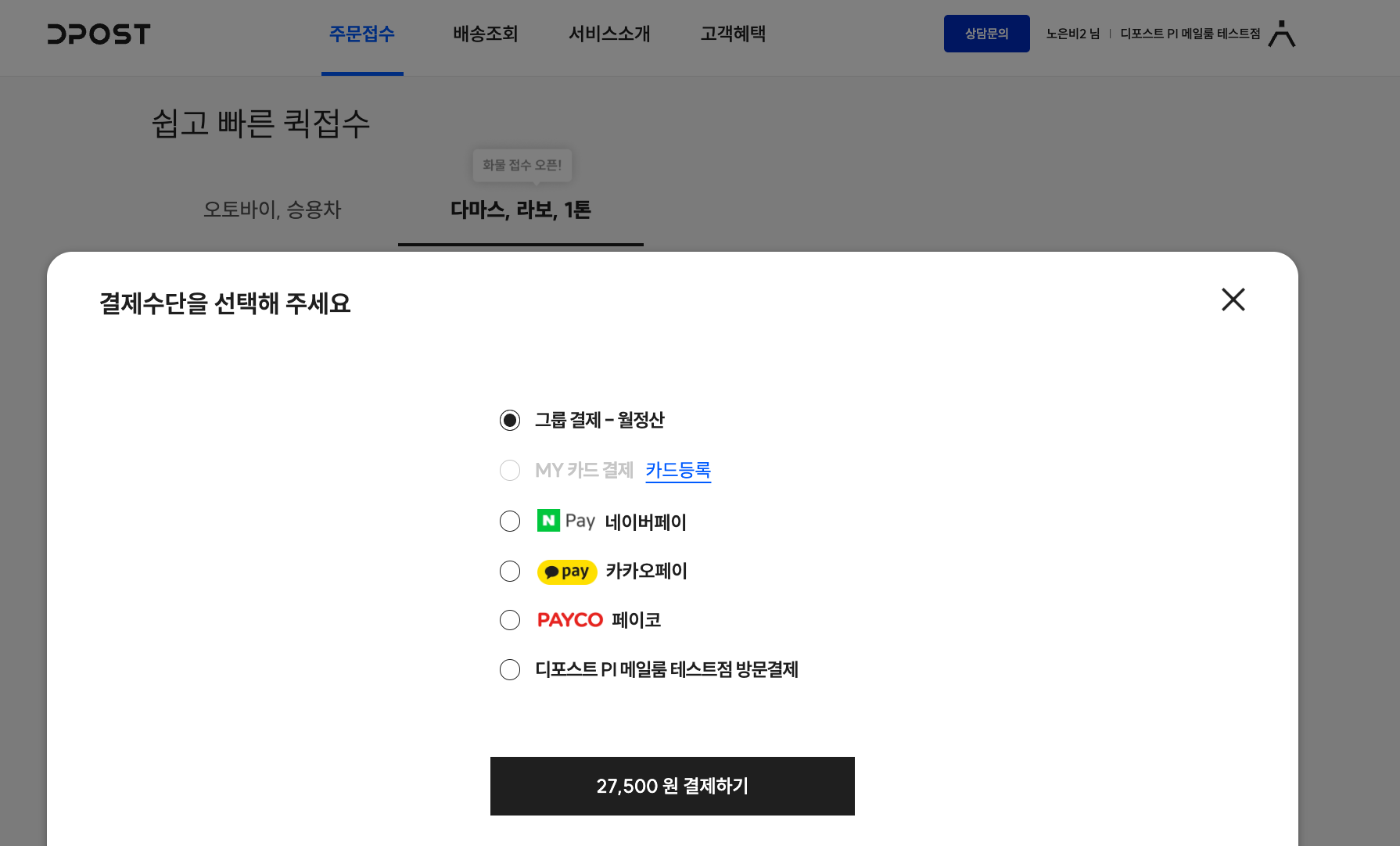Select the 다마스, 라보, 1톤 tab
This screenshot has width=1400, height=846.
(521, 210)
